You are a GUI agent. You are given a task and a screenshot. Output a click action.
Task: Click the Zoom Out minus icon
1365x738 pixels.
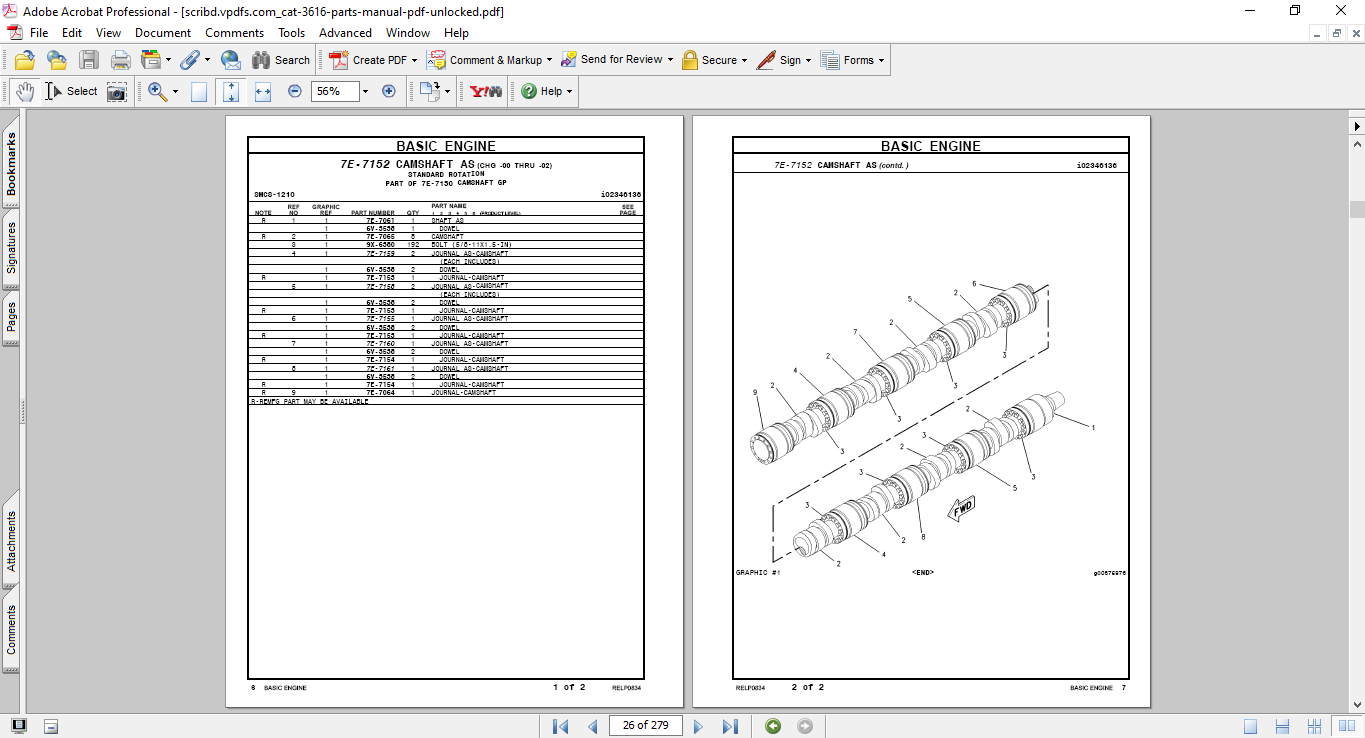pos(295,91)
